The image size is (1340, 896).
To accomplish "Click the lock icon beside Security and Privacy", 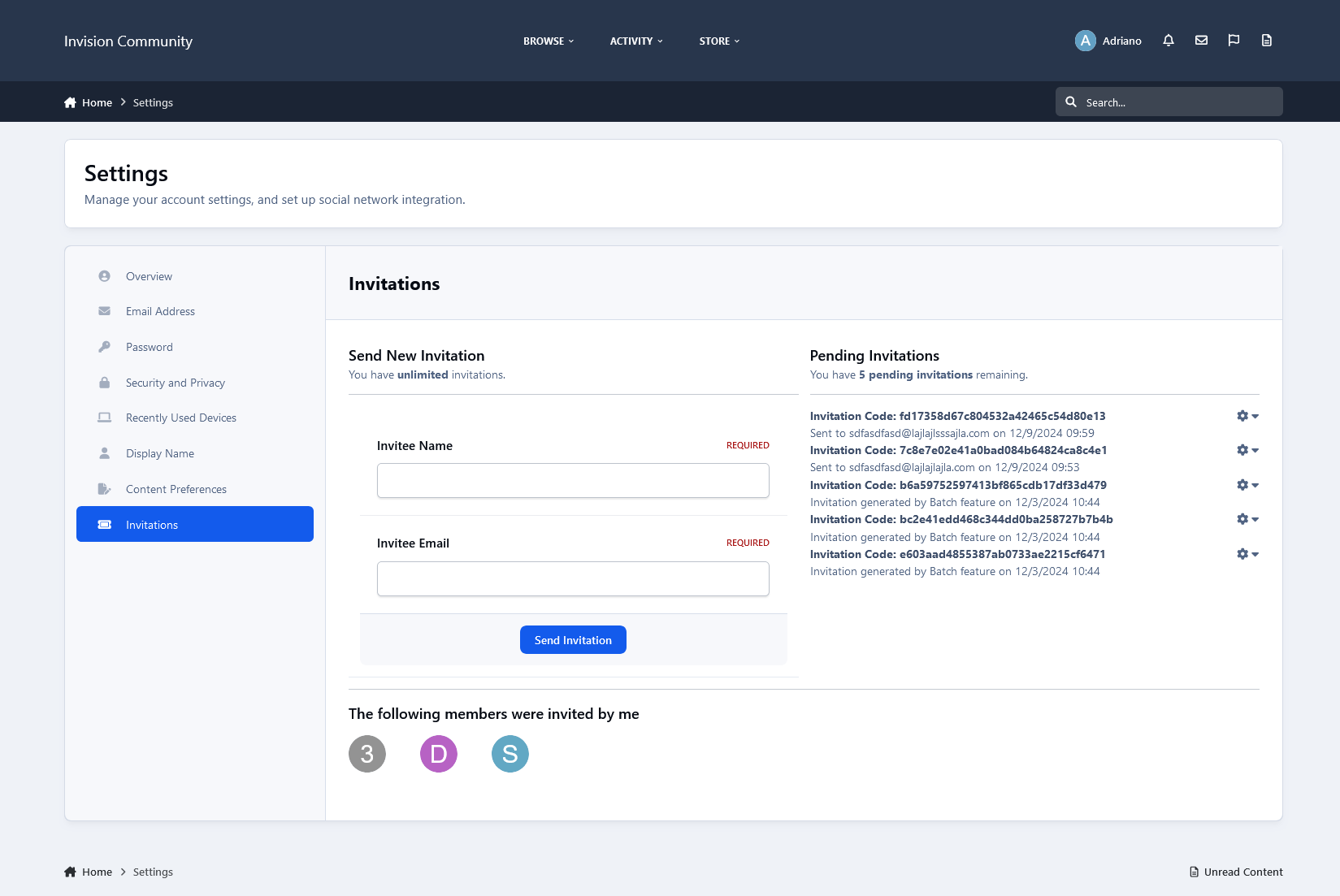I will point(104,382).
